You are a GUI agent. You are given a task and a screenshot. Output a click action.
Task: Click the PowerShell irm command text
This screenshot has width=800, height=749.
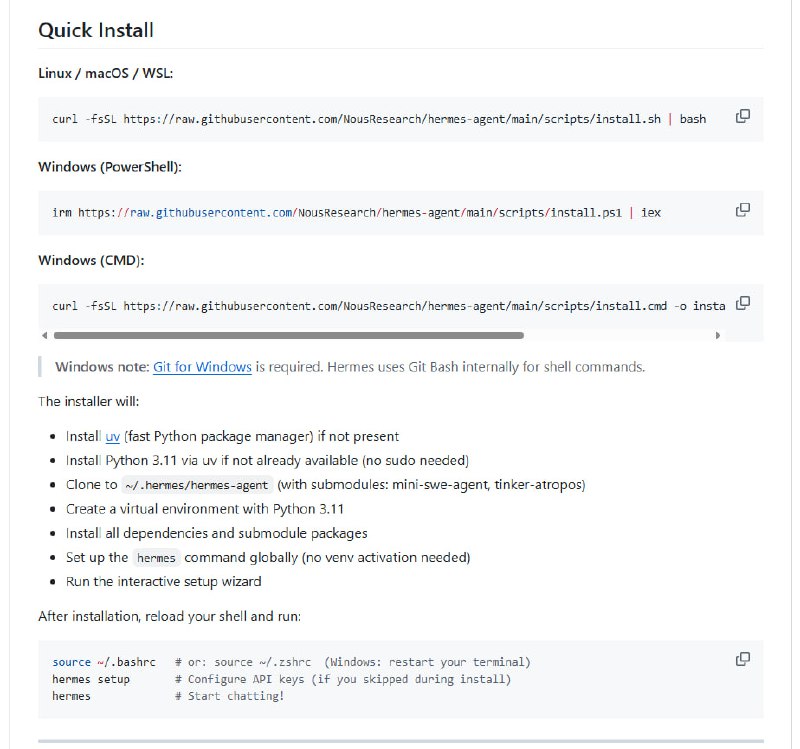pyautogui.click(x=356, y=213)
